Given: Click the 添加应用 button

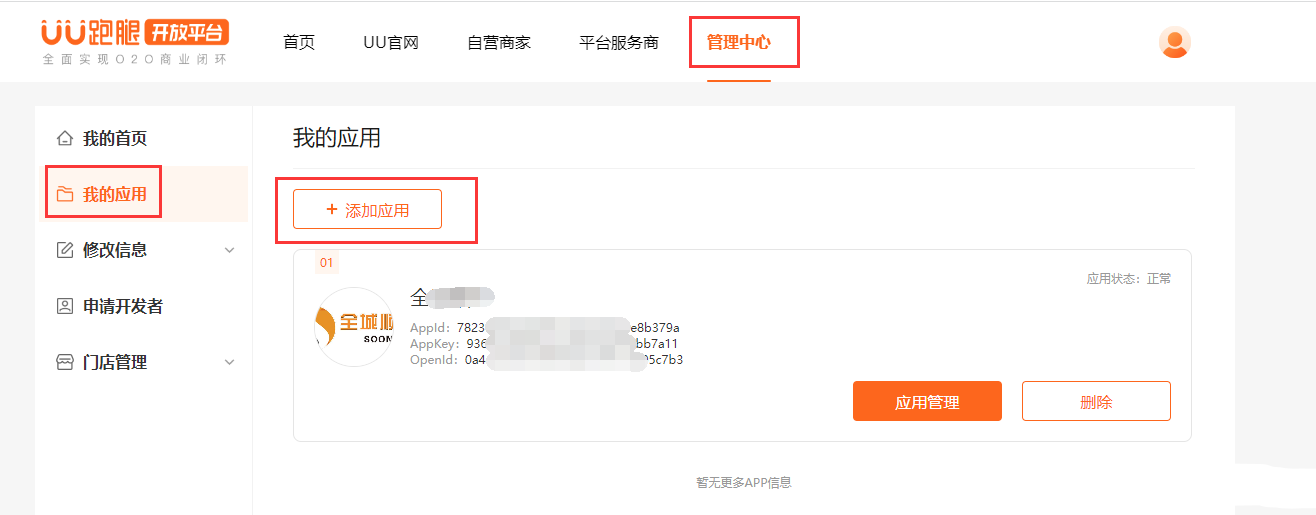Looking at the screenshot, I should pos(367,209).
